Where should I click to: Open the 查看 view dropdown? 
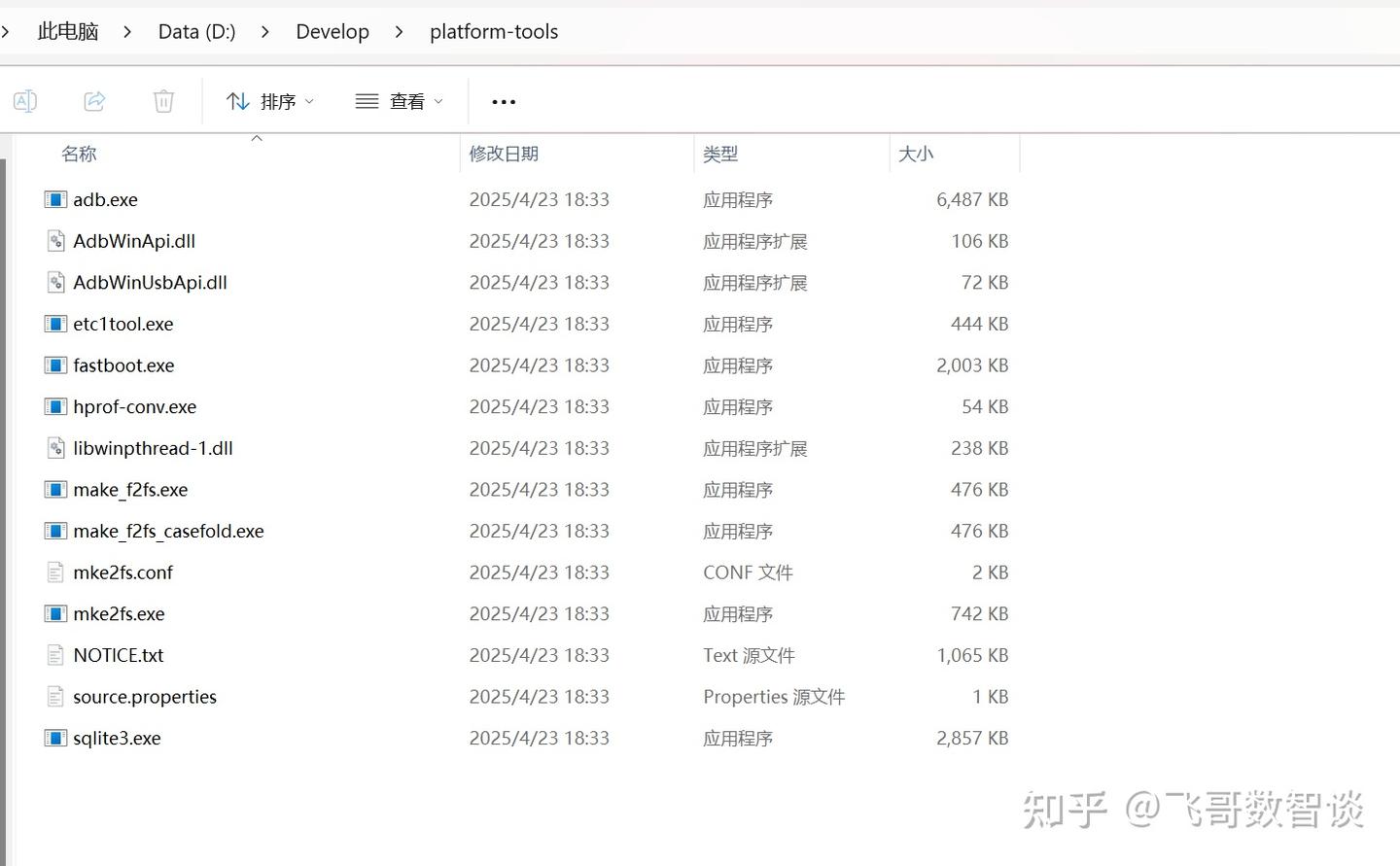coord(400,101)
